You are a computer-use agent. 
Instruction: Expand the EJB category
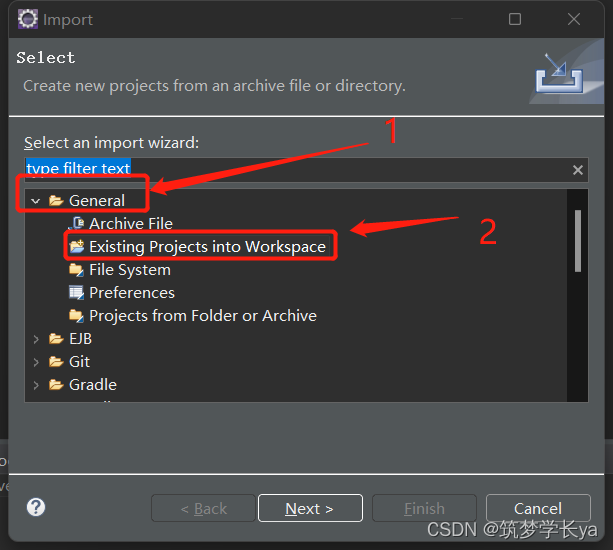[36, 339]
